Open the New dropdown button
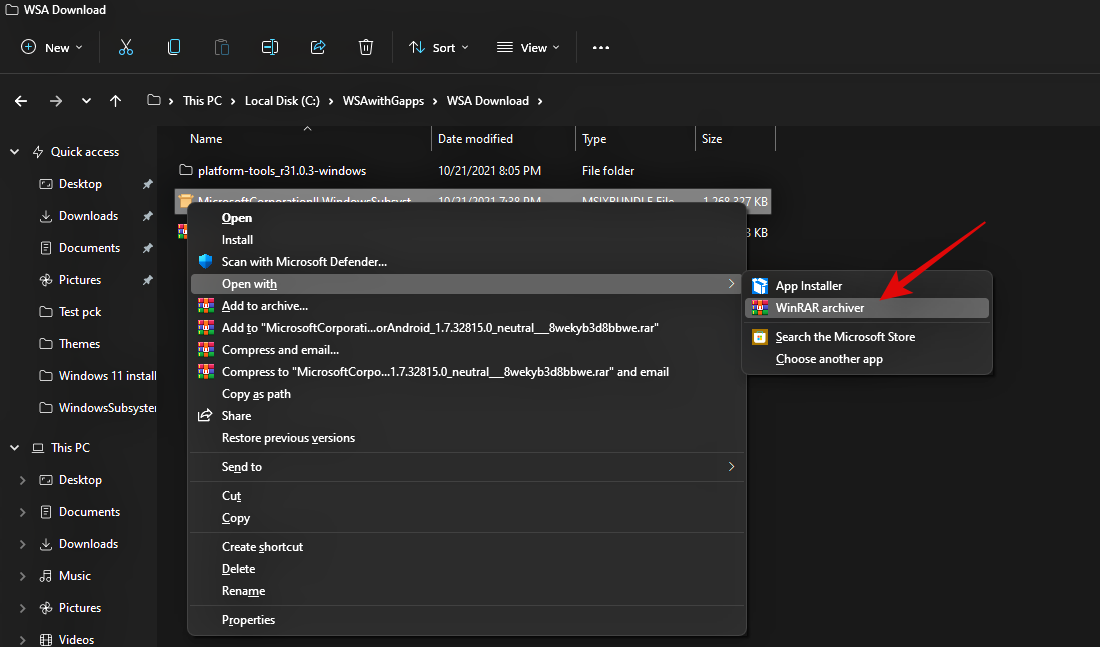Image resolution: width=1100 pixels, height=647 pixels. 52,47
